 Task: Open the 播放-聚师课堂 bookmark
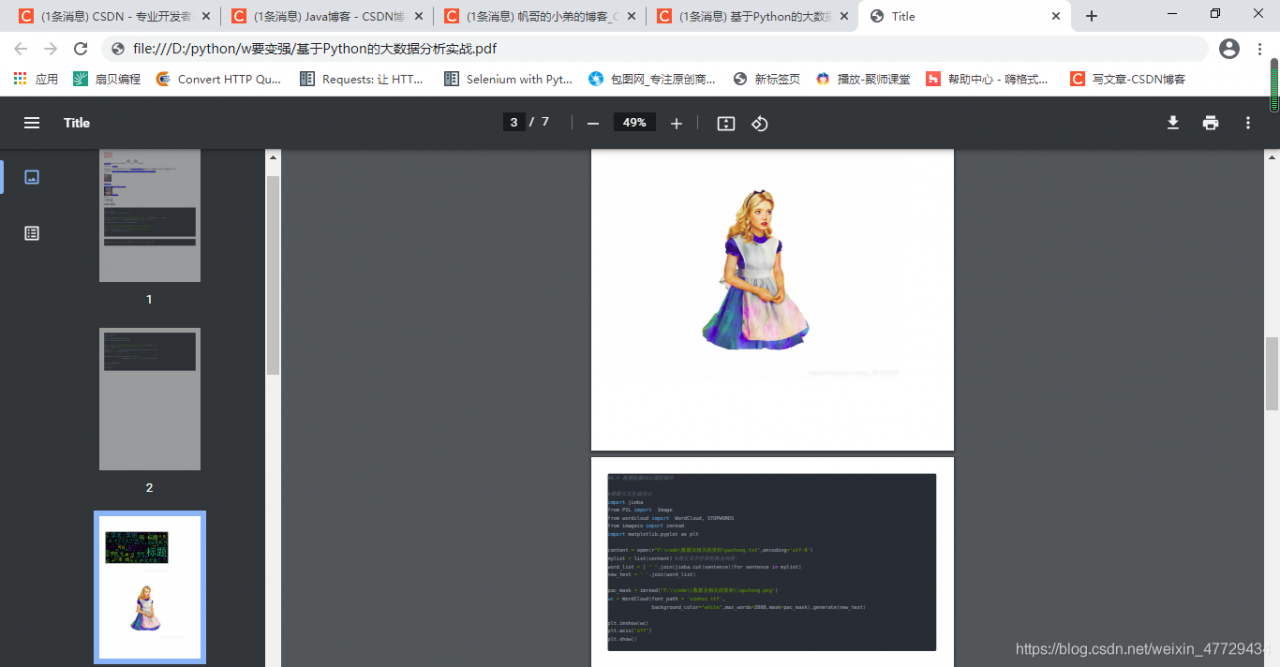point(863,79)
